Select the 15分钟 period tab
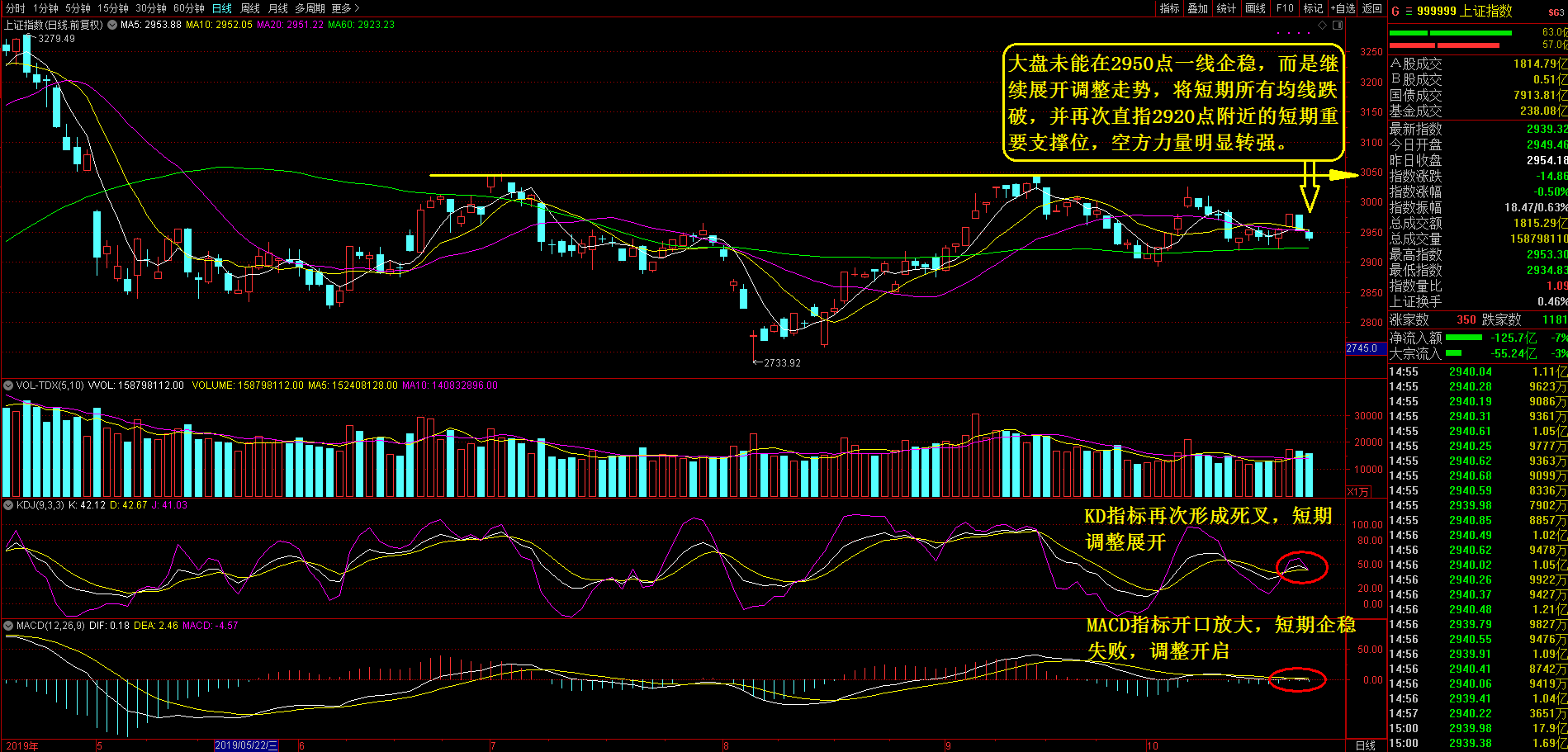 [113, 8]
